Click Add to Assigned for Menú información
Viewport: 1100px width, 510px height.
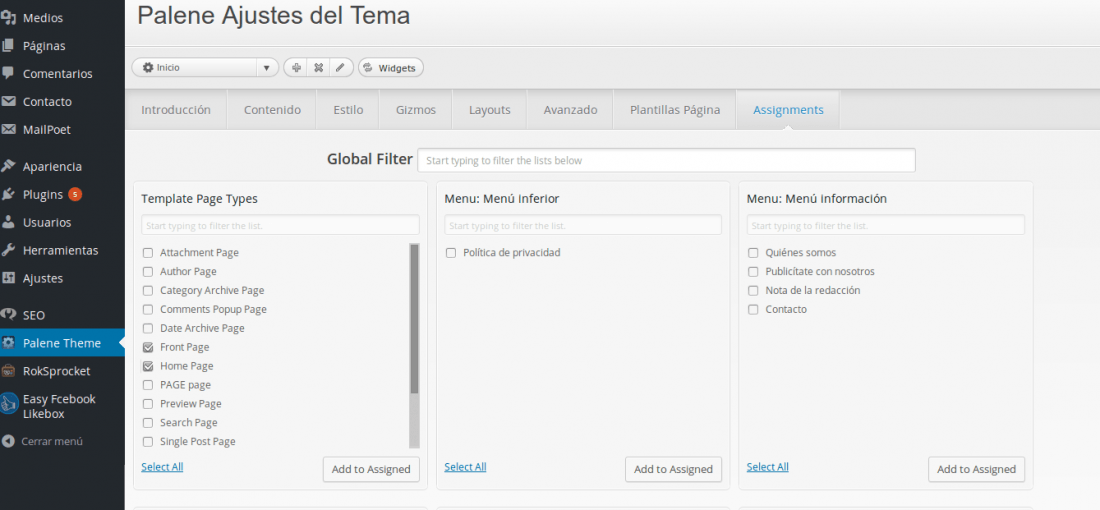click(977, 469)
